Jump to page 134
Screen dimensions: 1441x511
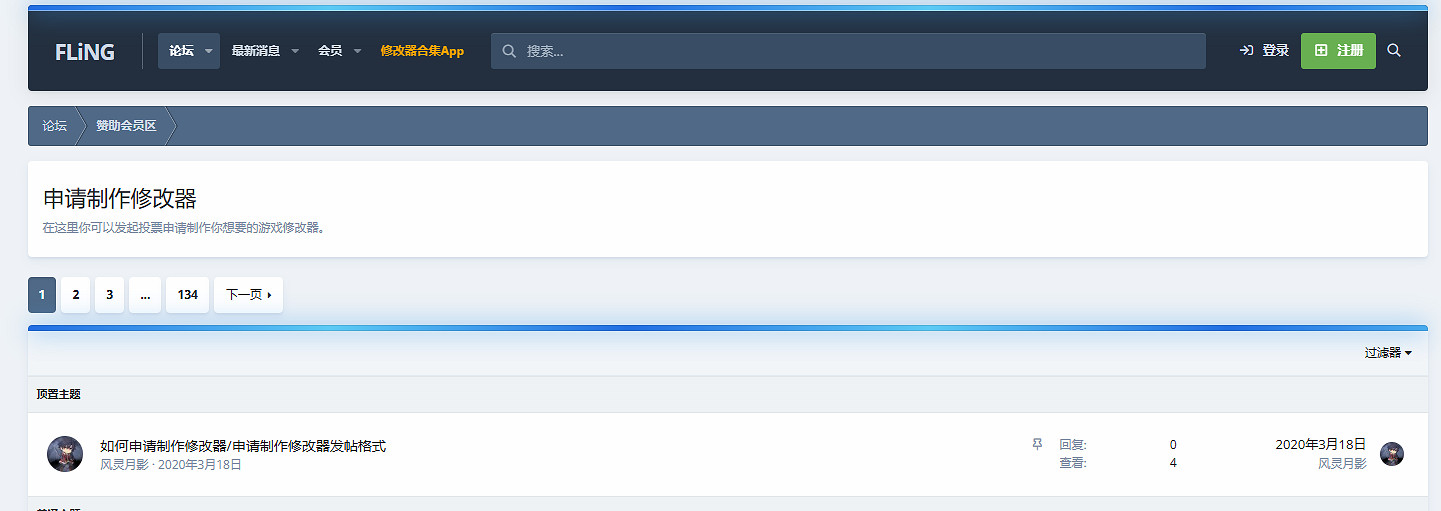point(187,295)
